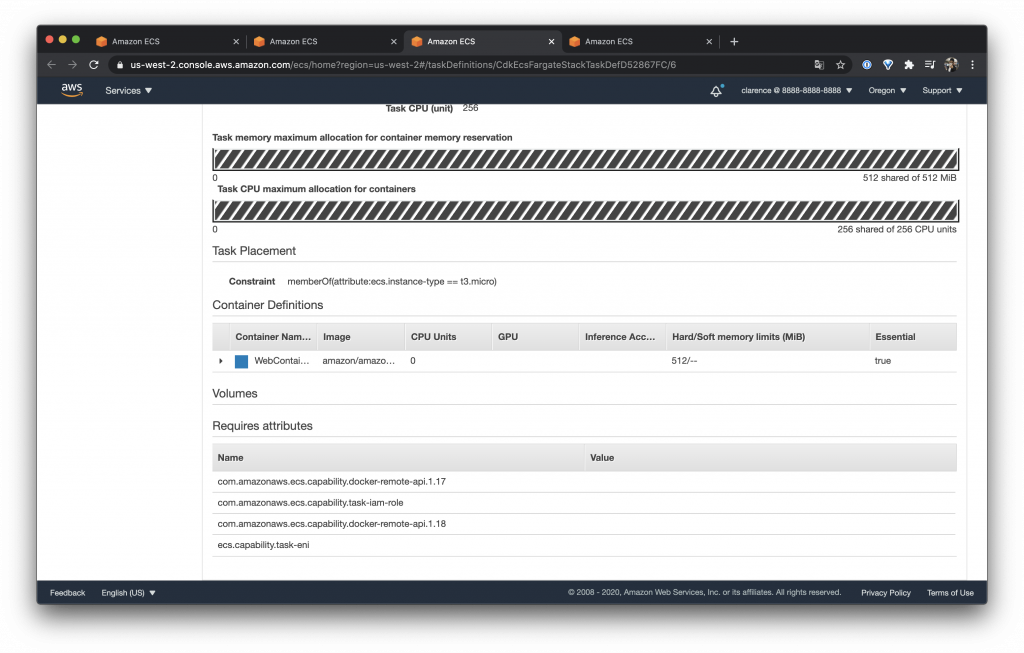Image resolution: width=1024 pixels, height=653 pixels.
Task: Click the translate page icon in address bar
Action: (819, 65)
